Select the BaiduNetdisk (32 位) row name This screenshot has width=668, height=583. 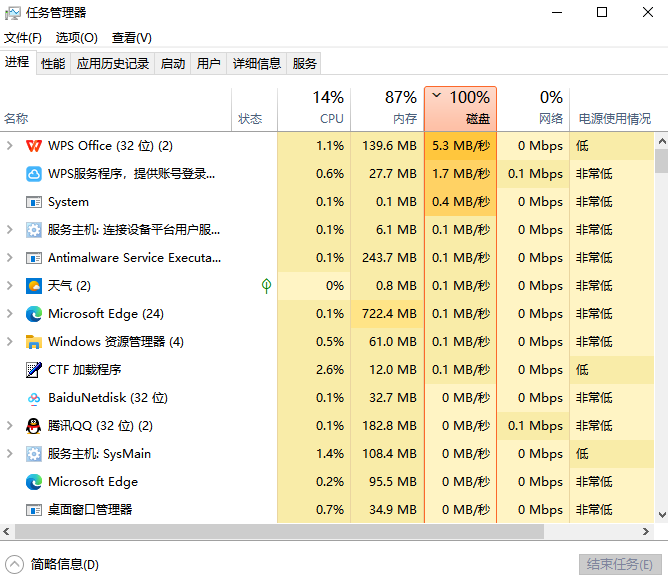coord(108,398)
